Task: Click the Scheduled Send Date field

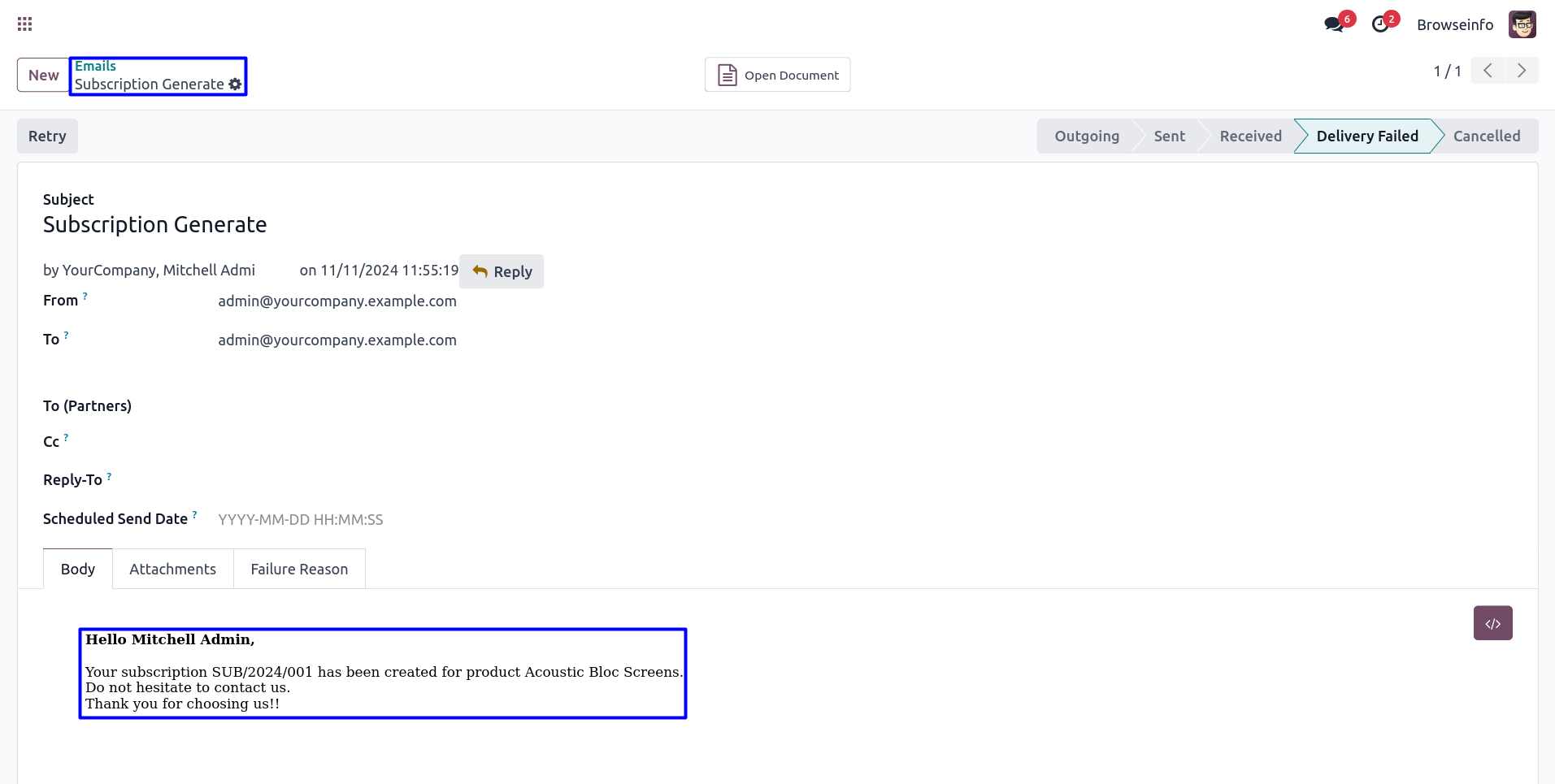Action: click(301, 519)
